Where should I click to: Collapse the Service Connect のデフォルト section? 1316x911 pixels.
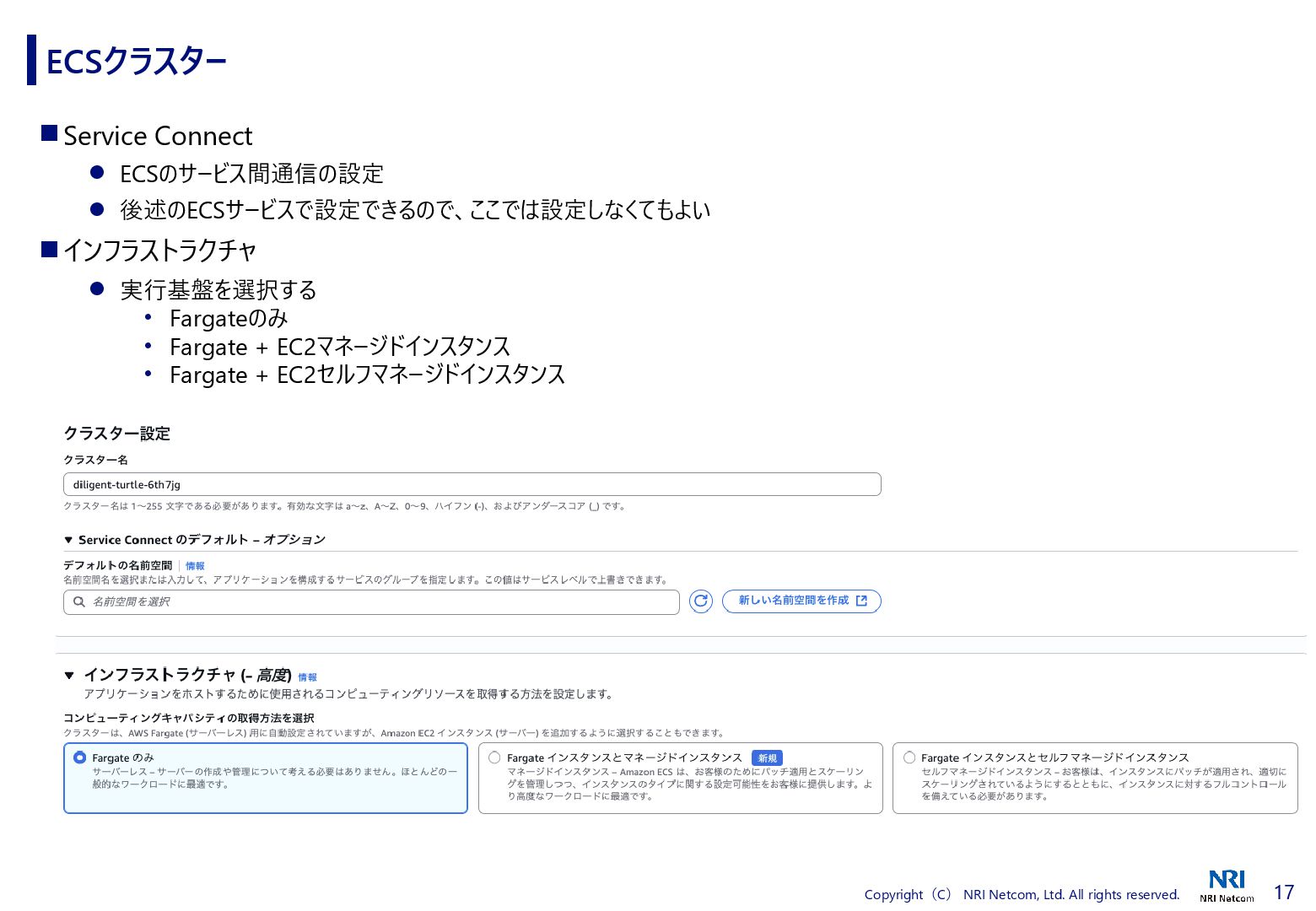[68, 540]
